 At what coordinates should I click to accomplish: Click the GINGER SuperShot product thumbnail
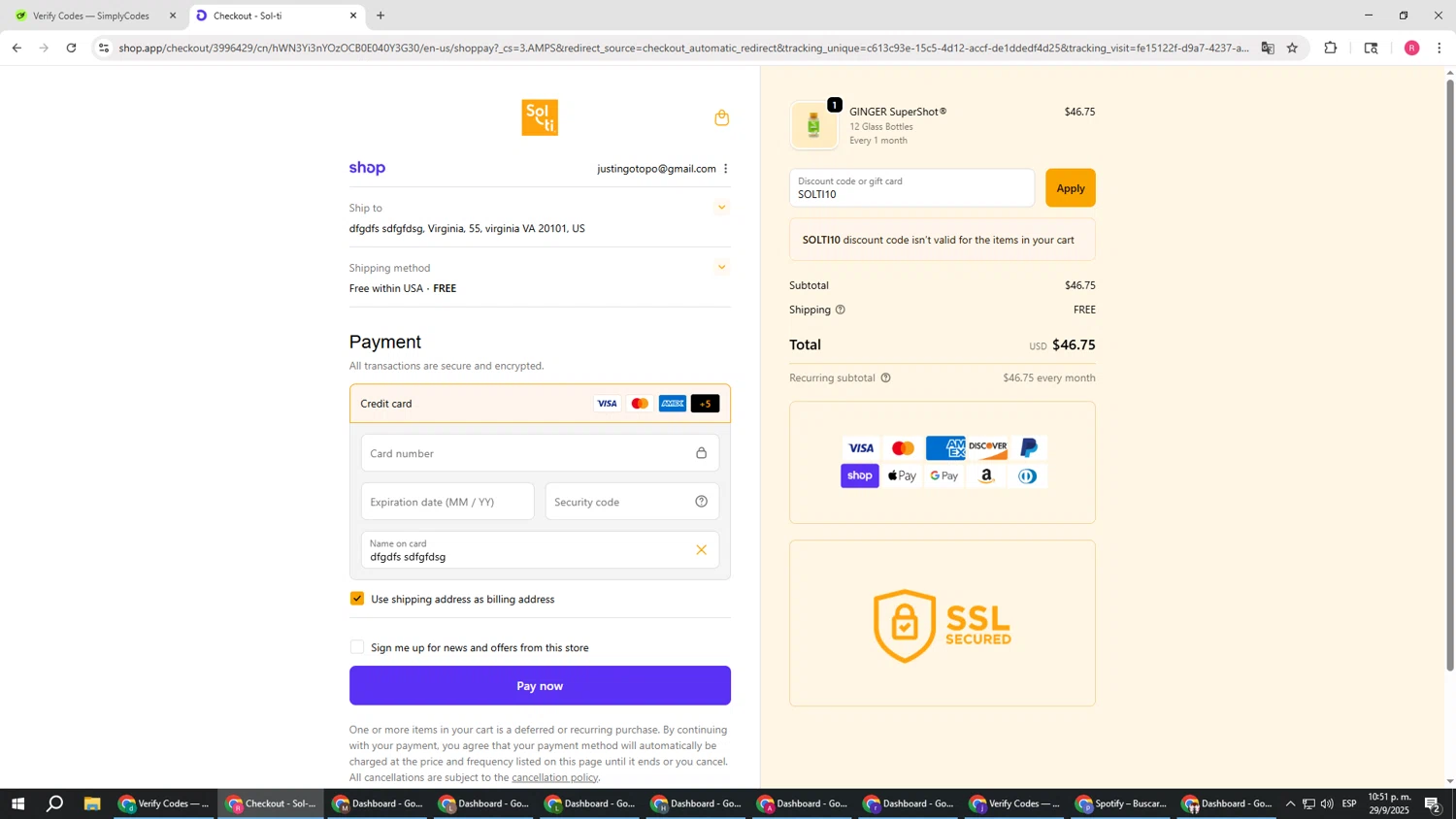coord(814,125)
